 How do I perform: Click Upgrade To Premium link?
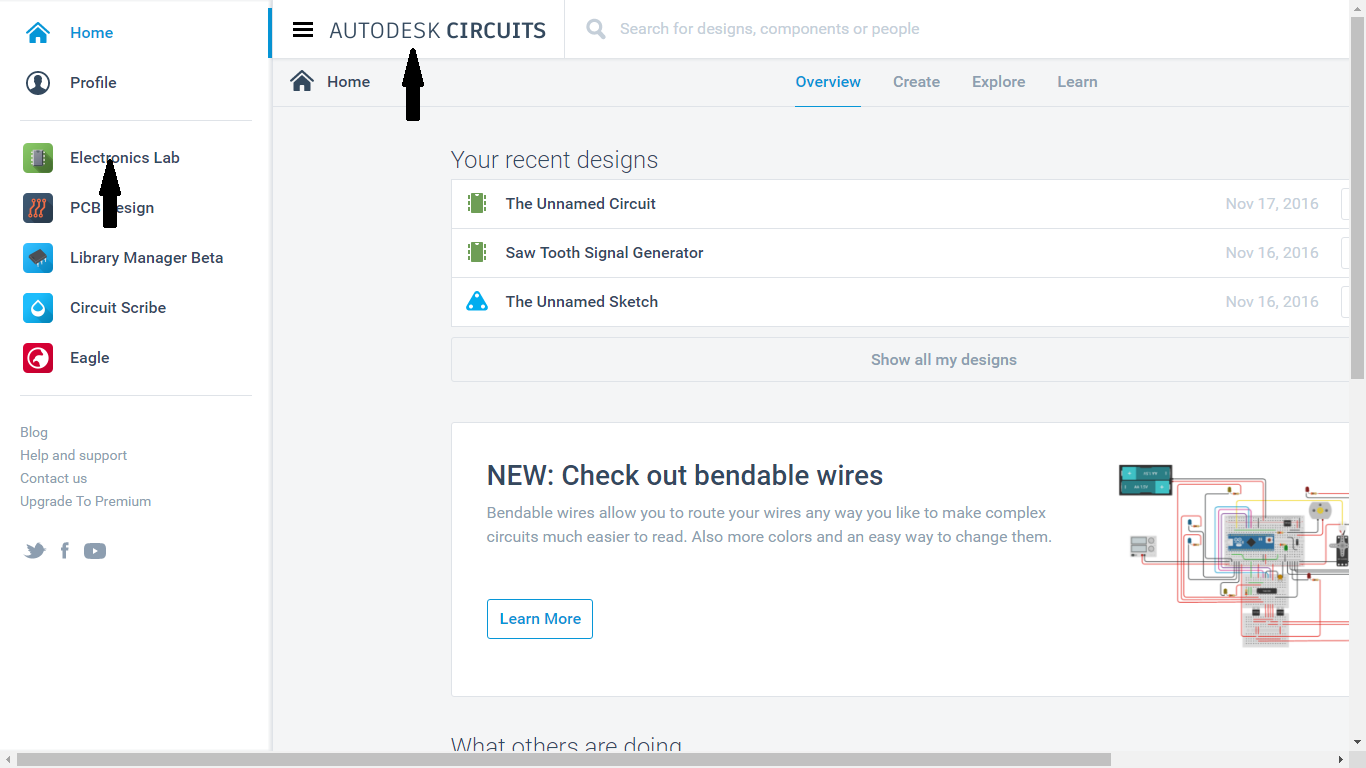click(x=85, y=501)
